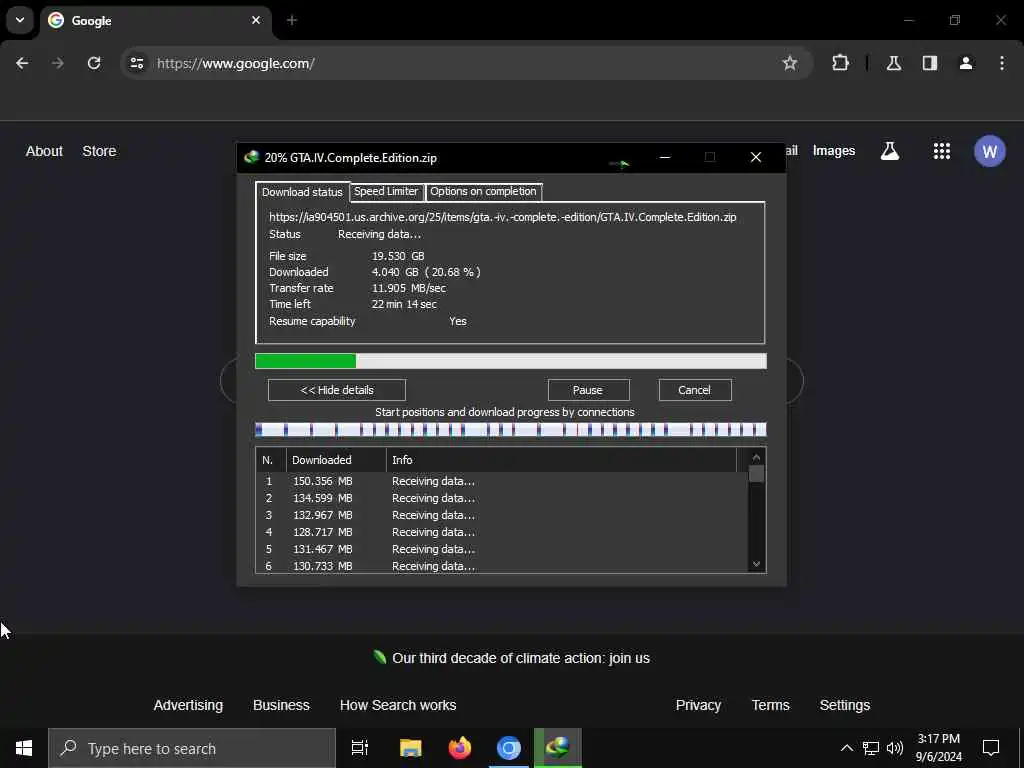Screen dimensions: 1024x768
Task: Open Chrome Labs flask icon in toolbar
Action: click(894, 63)
